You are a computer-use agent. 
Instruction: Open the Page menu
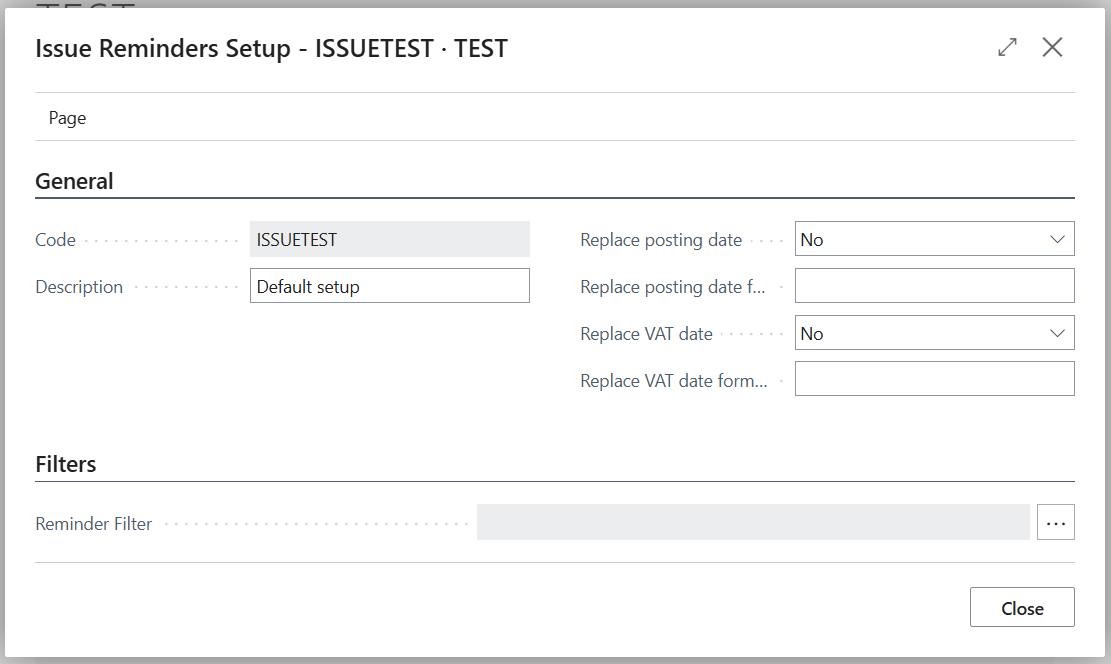coord(67,118)
